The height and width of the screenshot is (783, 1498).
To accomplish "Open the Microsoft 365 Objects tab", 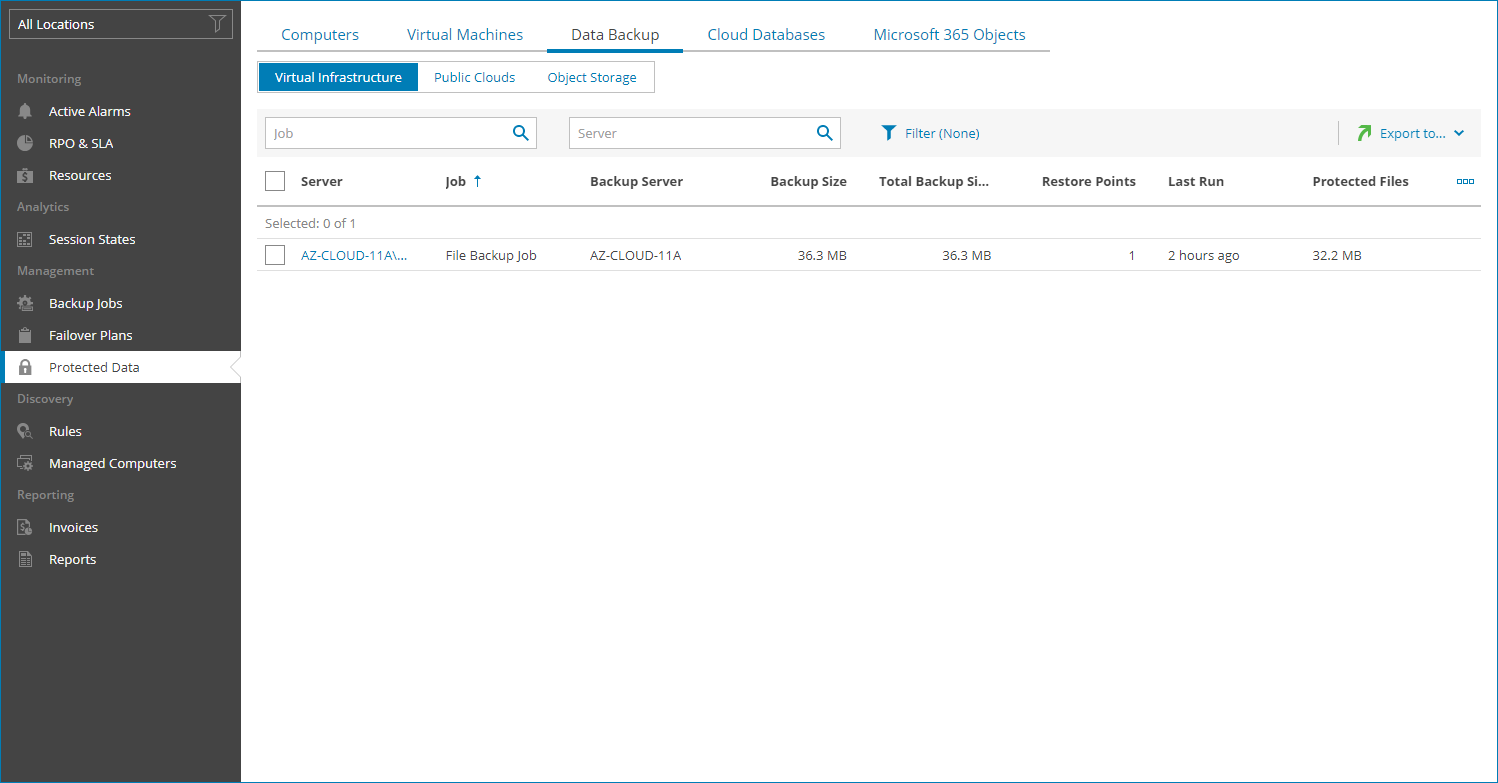I will tap(949, 35).
